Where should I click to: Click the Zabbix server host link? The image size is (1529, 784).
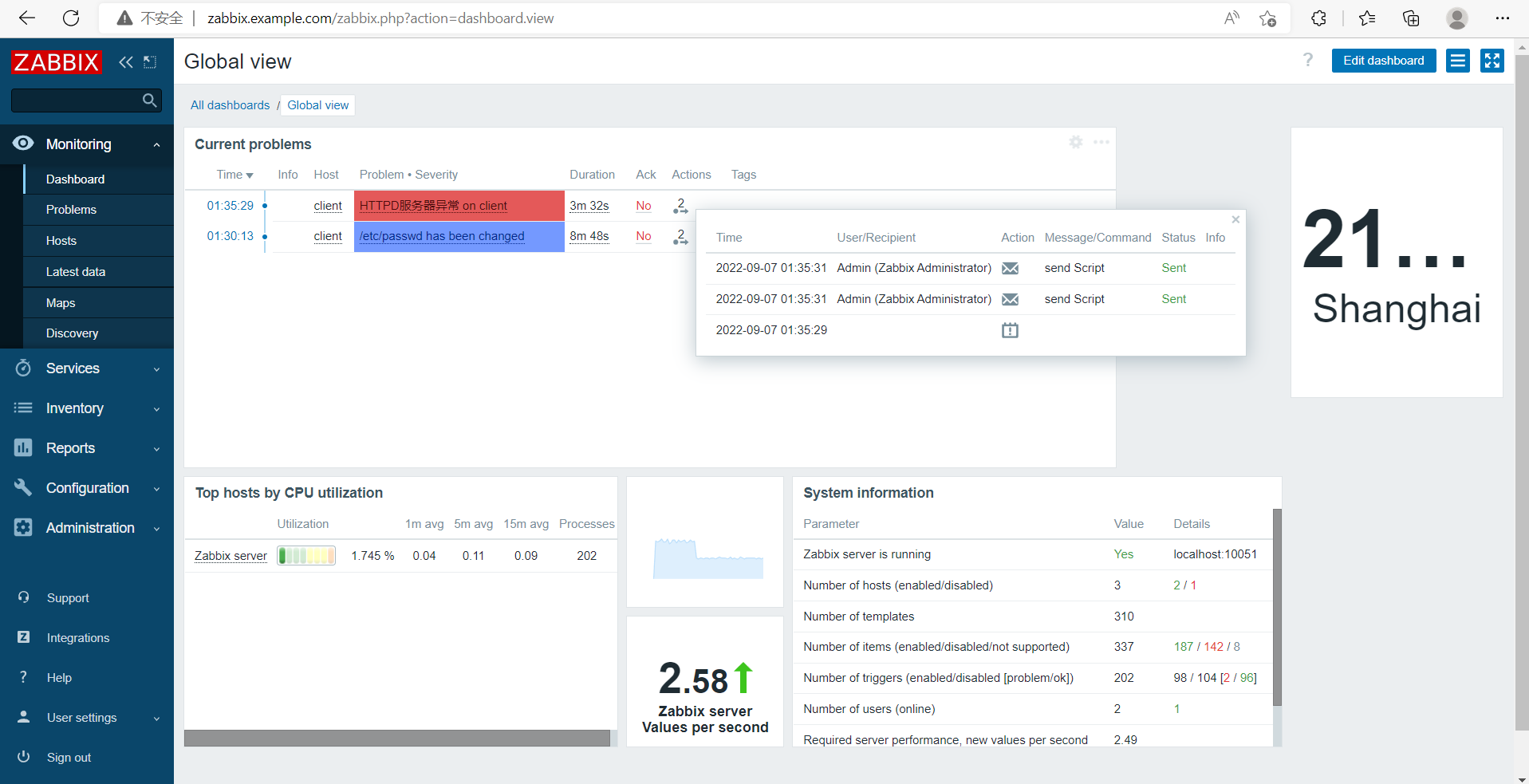click(x=231, y=556)
